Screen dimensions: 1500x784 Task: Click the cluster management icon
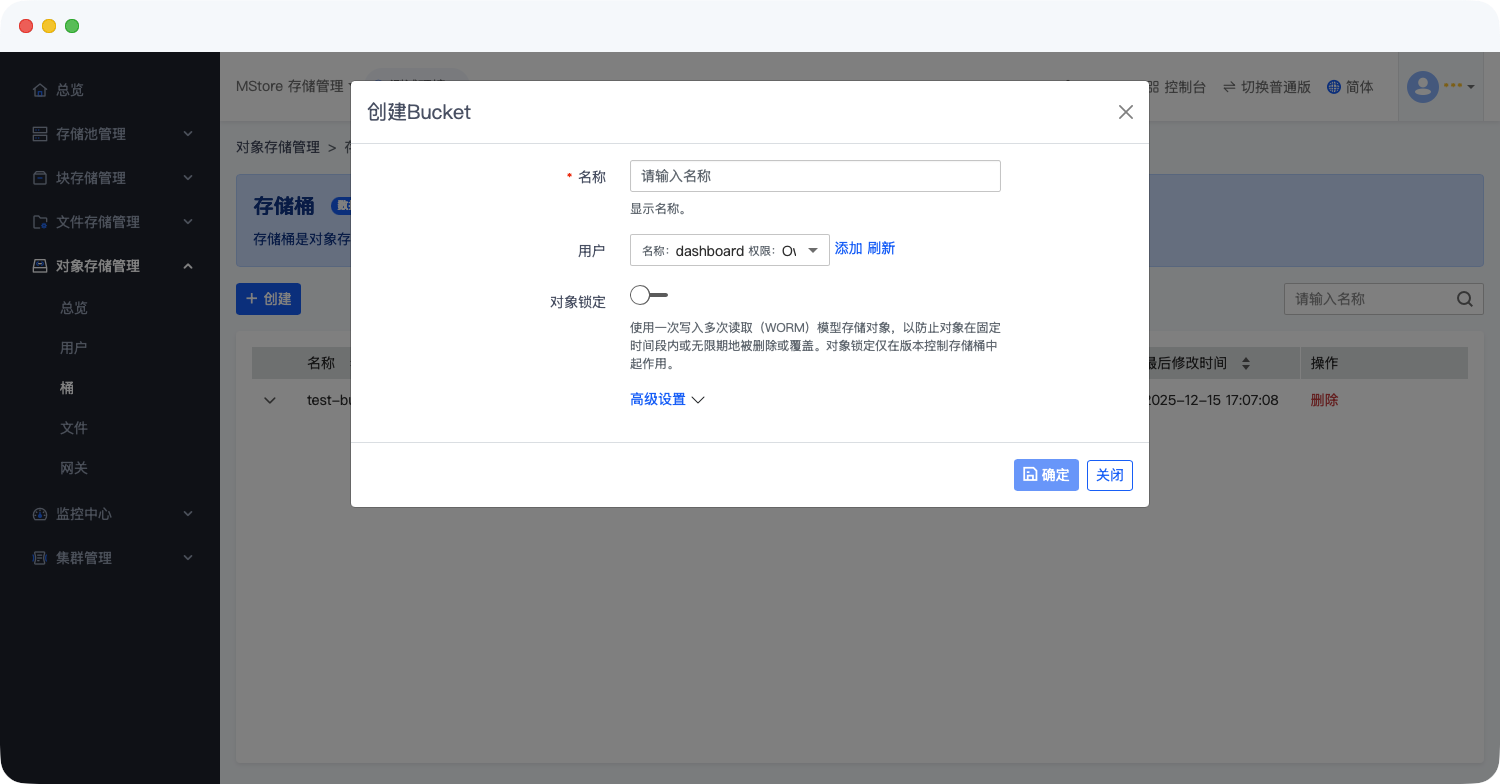[40, 558]
